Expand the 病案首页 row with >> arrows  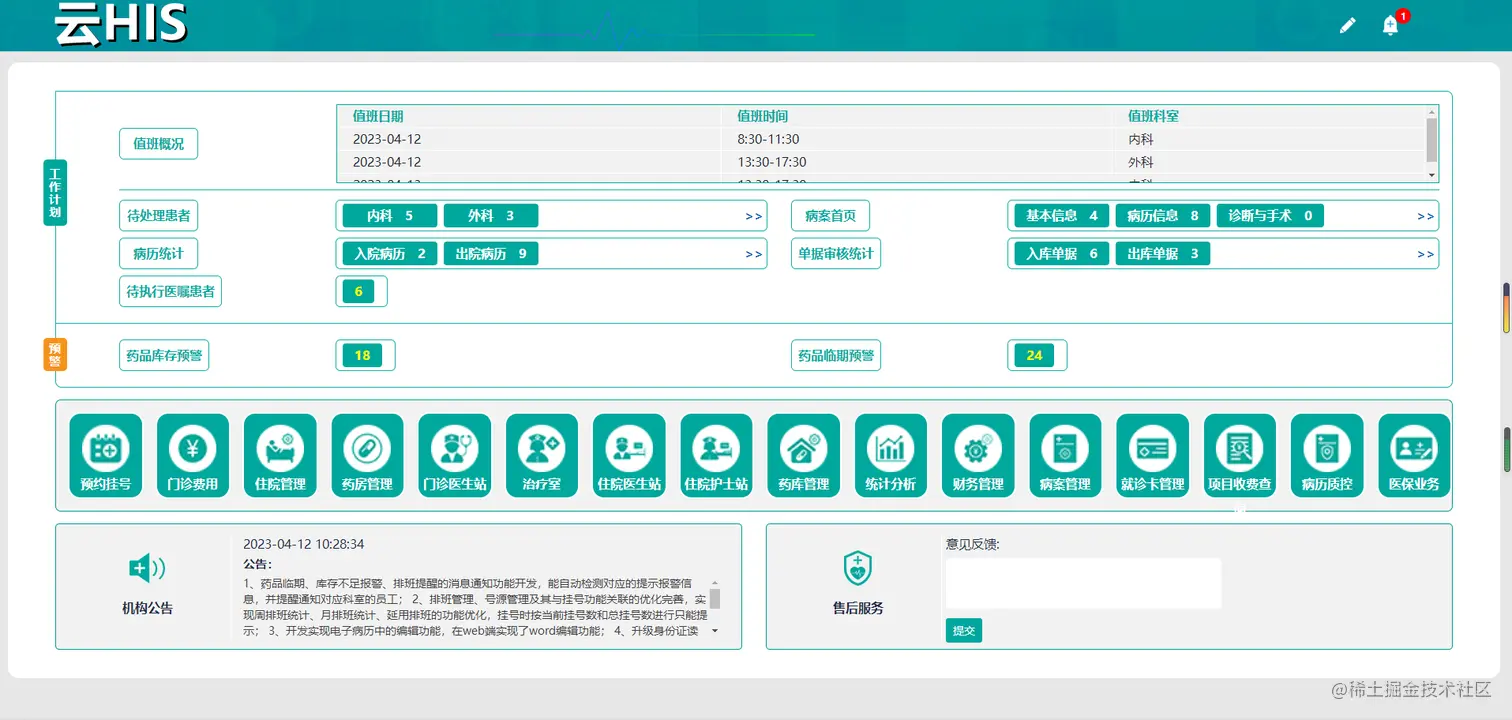click(x=1426, y=216)
